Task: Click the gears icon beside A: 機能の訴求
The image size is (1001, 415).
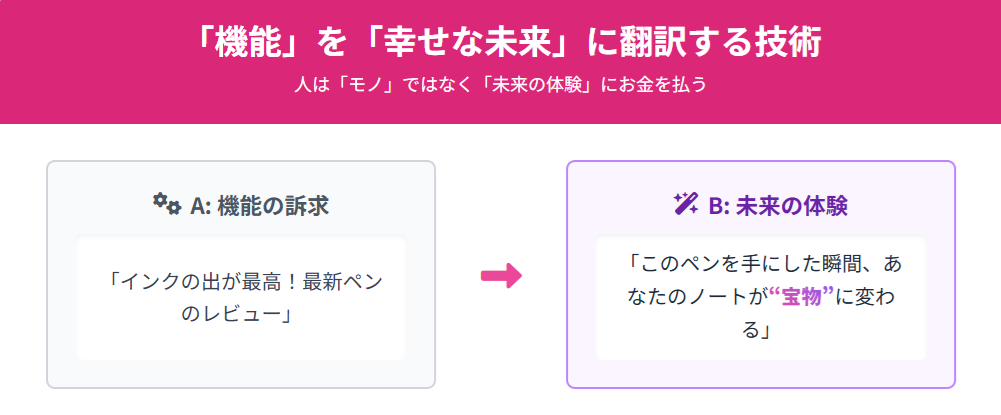Action: [x=167, y=204]
